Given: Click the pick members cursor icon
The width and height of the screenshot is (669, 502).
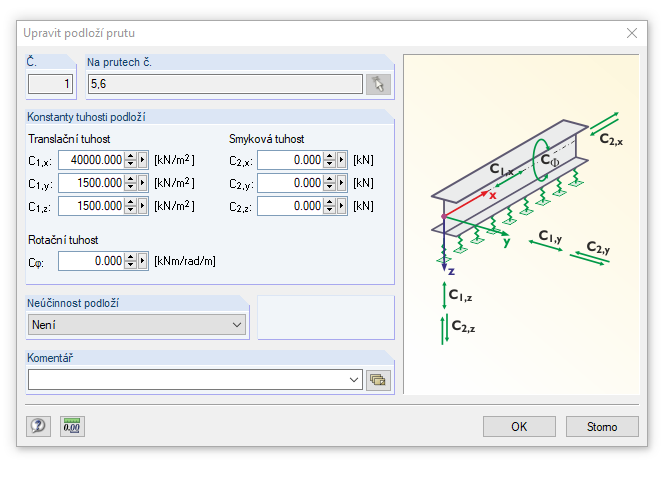Looking at the screenshot, I should (378, 84).
